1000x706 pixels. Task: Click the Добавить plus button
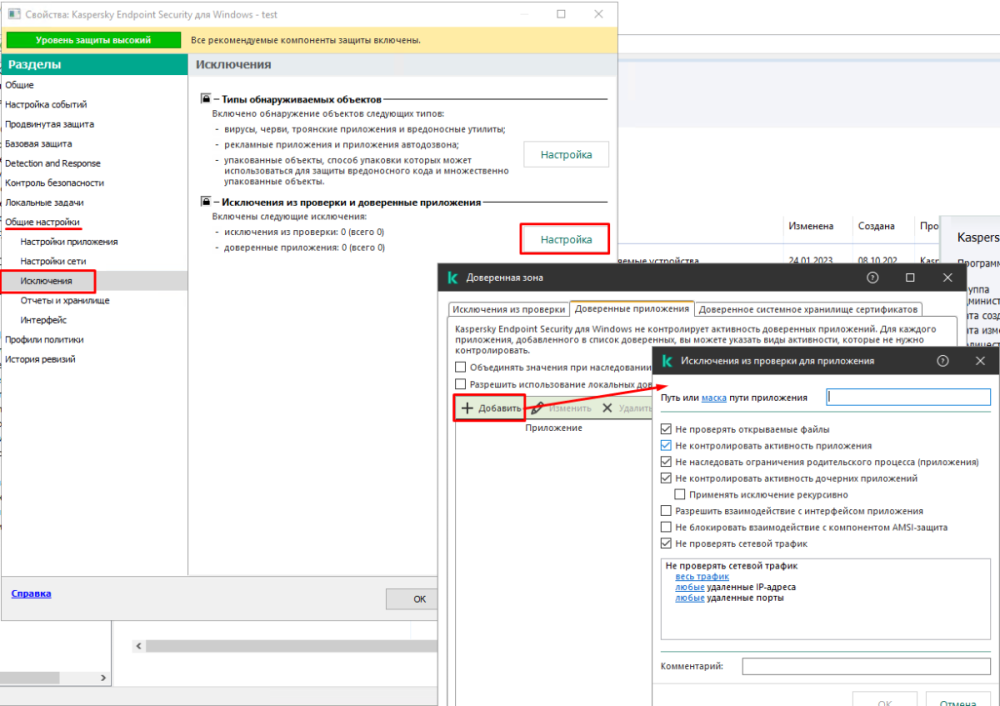click(490, 408)
